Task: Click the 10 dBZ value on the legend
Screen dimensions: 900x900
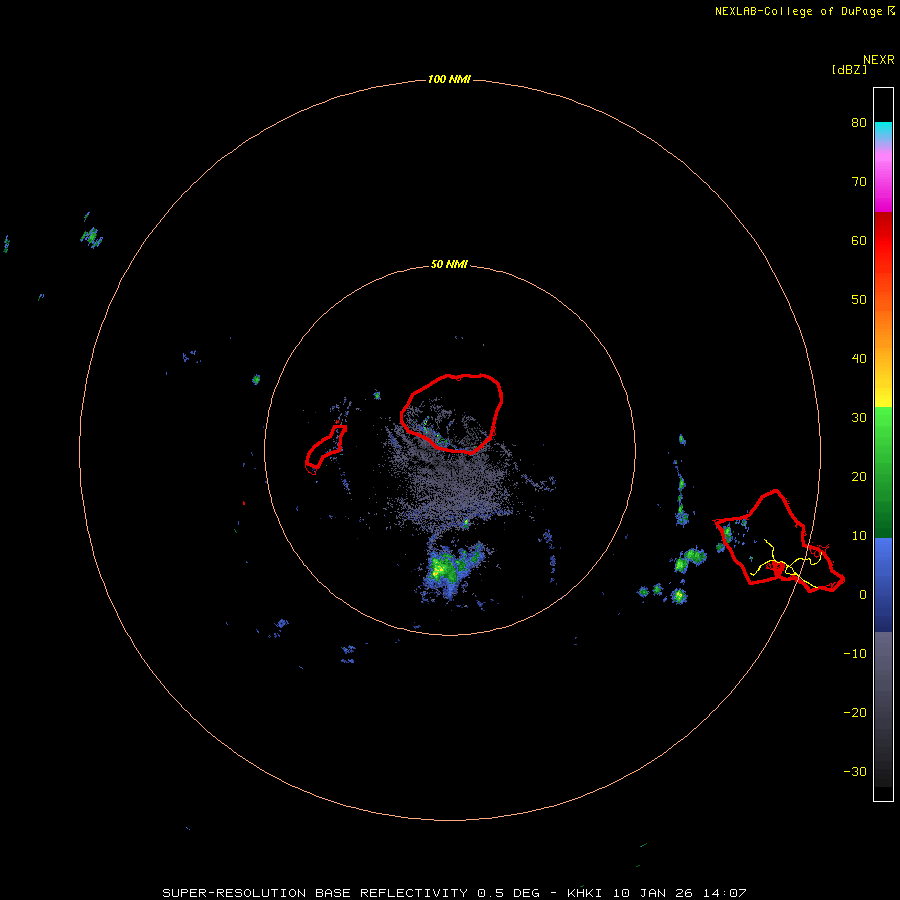Action: pos(859,536)
